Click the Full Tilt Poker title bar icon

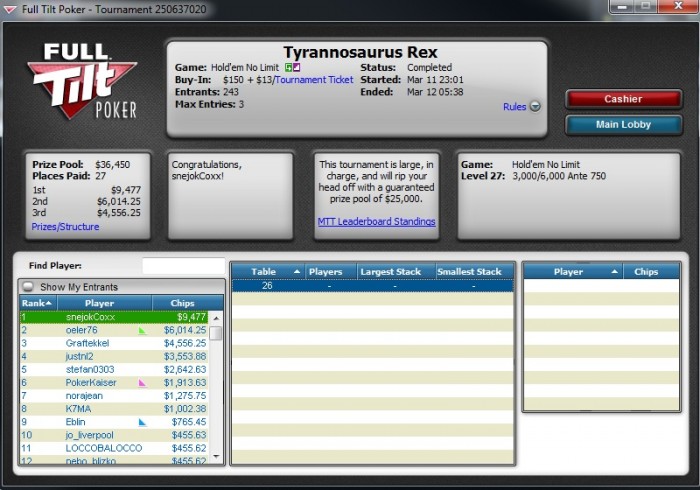click(9, 9)
